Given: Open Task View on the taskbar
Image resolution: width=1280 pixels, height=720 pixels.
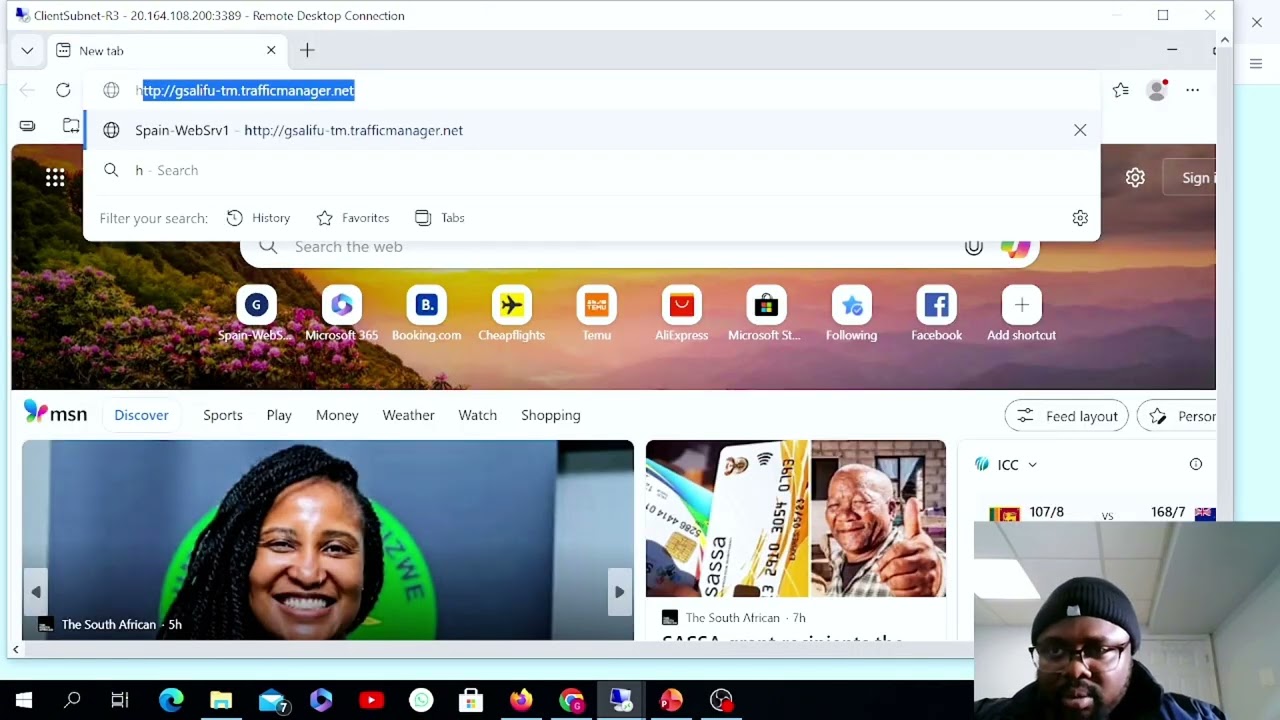Looking at the screenshot, I should [x=120, y=700].
